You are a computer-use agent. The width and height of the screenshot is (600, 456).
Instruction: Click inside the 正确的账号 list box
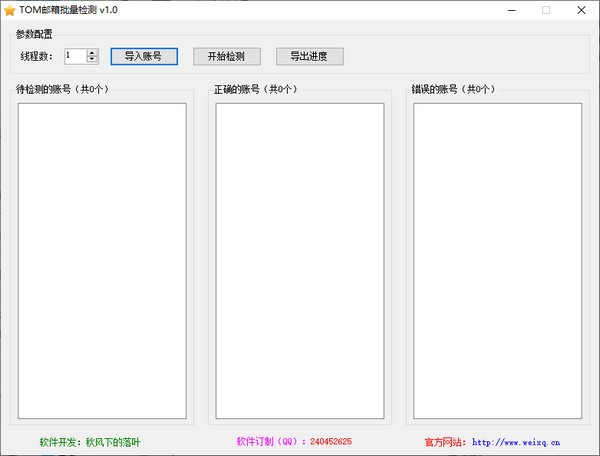click(x=300, y=258)
